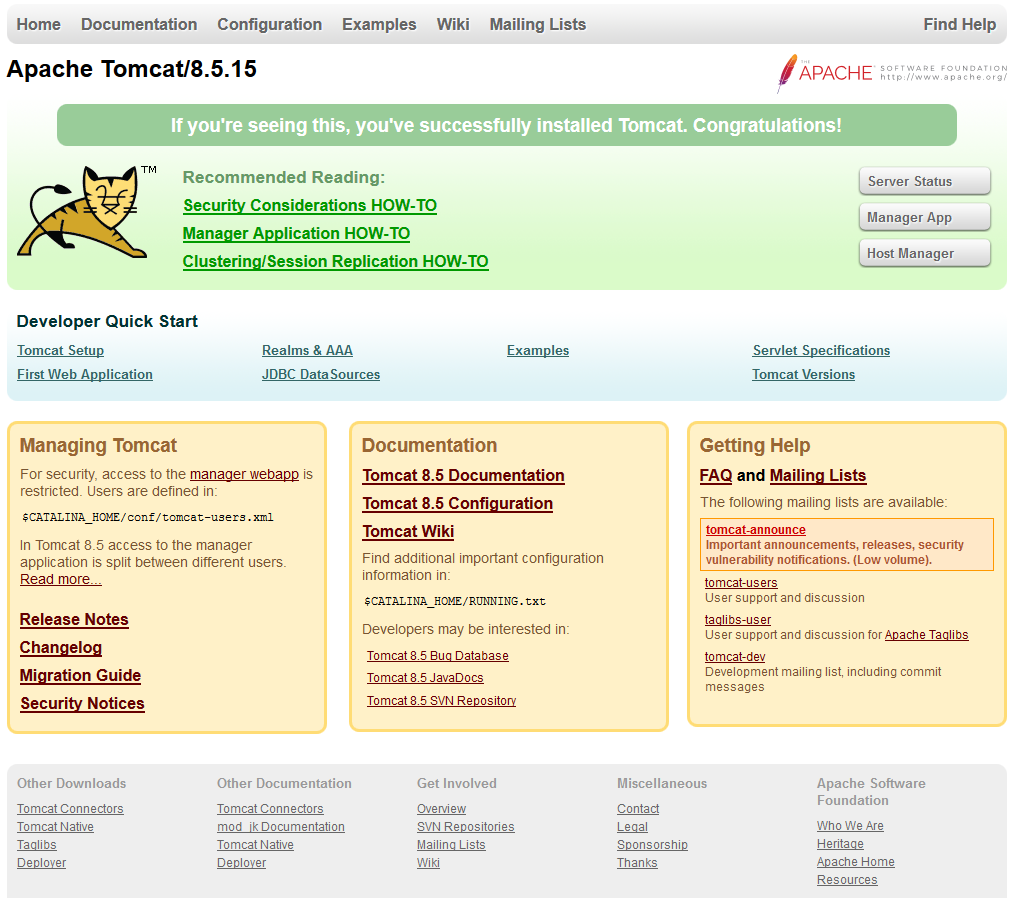This screenshot has height=898, width=1009.
Task: Follow the Read more... link
Action: click(60, 579)
